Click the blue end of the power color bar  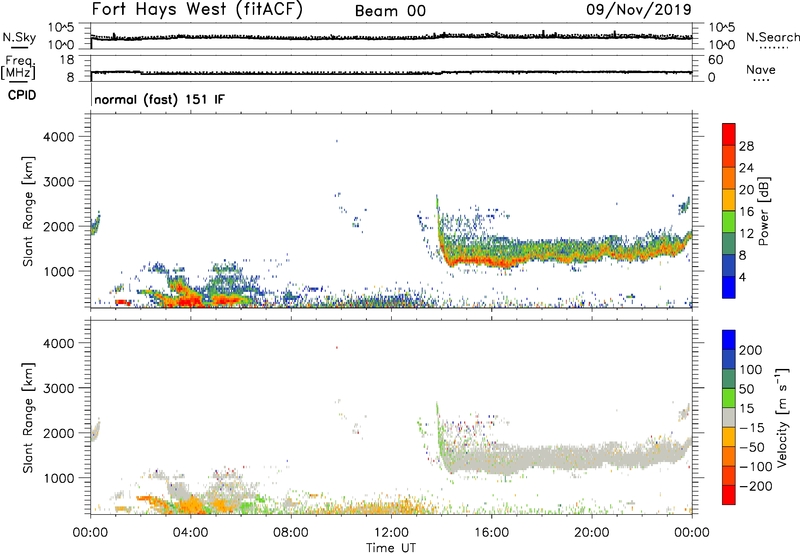pos(729,287)
